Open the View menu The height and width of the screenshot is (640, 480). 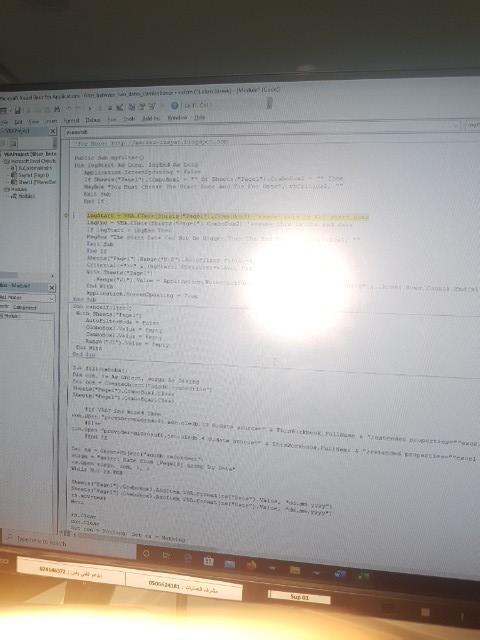pyautogui.click(x=34, y=122)
